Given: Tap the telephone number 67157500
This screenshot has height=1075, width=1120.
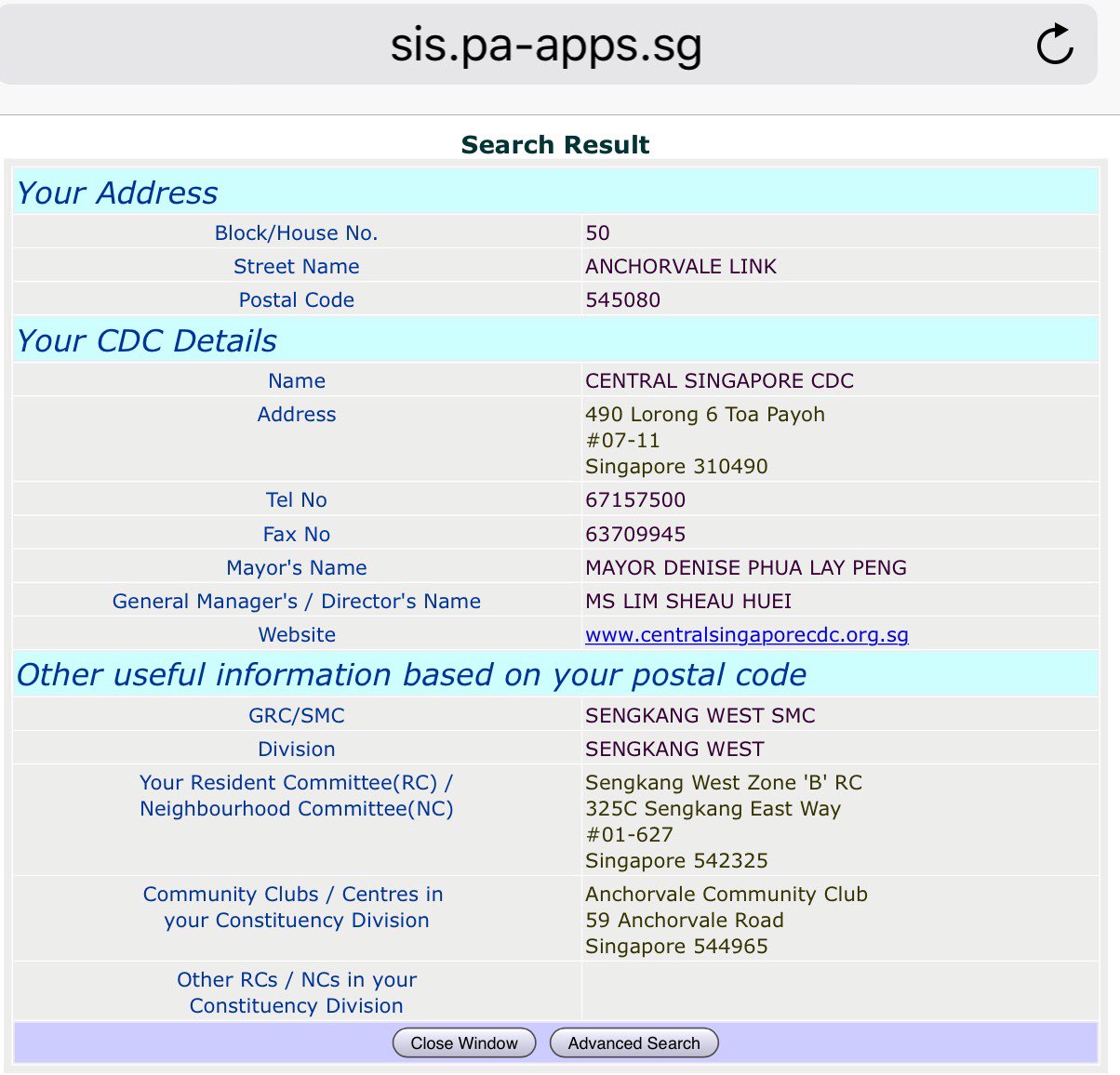Looking at the screenshot, I should (x=635, y=500).
